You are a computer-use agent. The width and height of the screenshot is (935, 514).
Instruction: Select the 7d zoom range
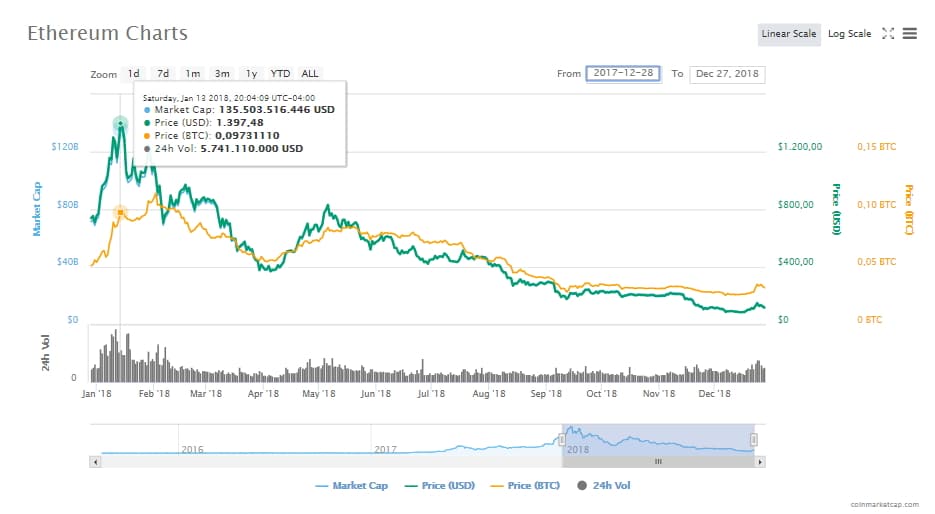pos(163,74)
